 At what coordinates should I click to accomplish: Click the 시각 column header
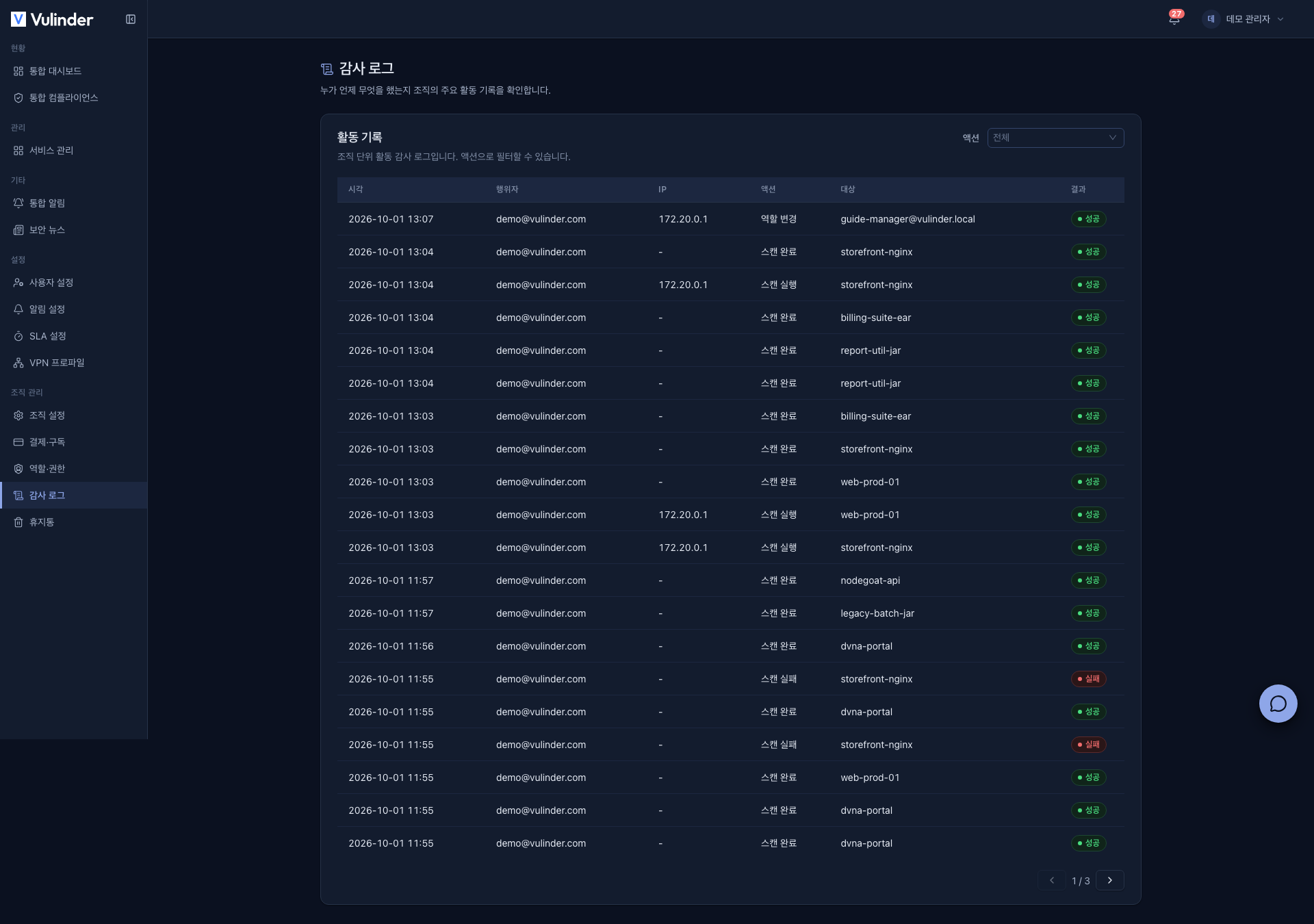tap(356, 190)
